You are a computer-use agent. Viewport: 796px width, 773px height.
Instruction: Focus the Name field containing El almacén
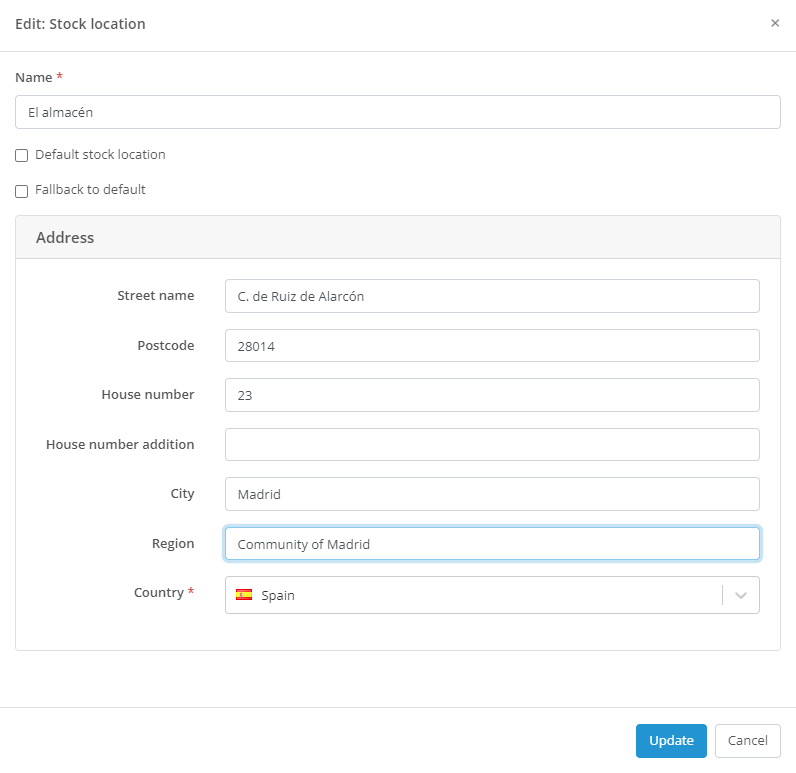coord(397,113)
